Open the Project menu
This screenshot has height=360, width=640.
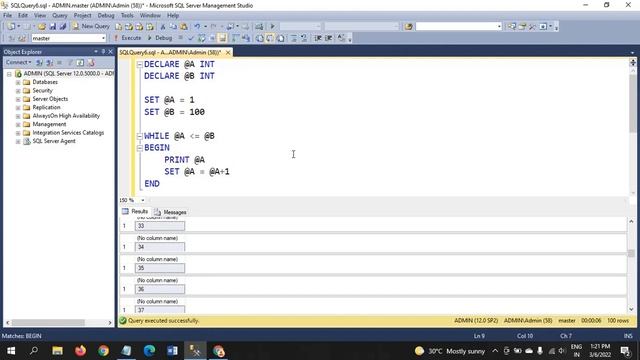click(x=82, y=16)
